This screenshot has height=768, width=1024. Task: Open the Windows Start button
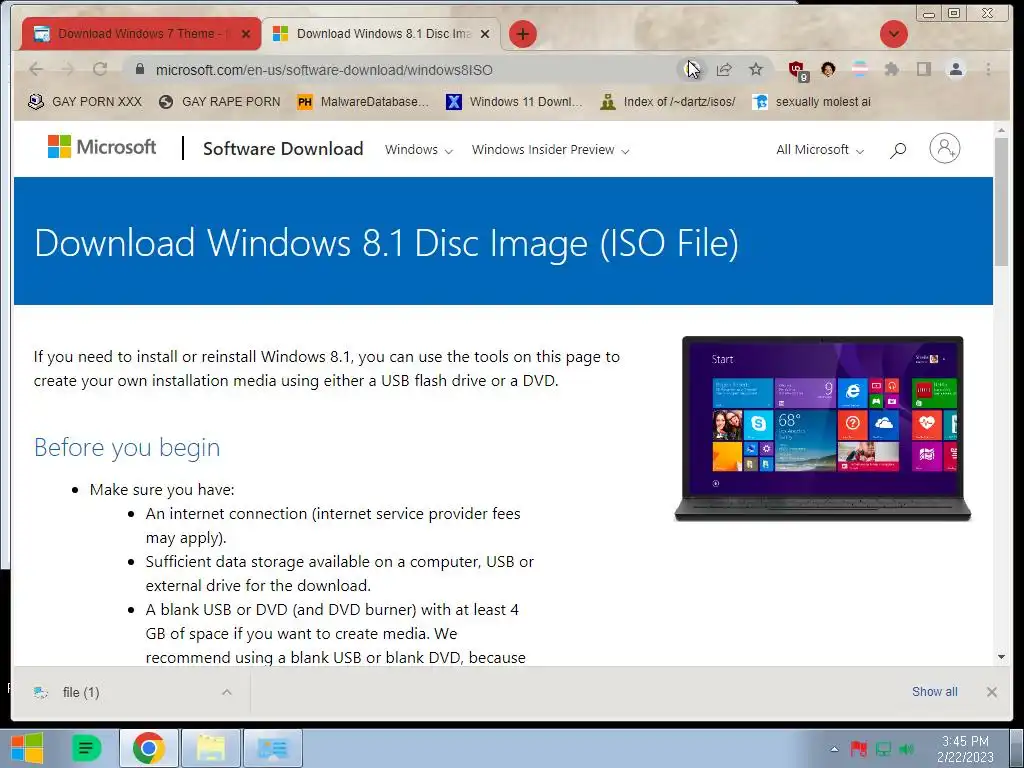tap(26, 748)
